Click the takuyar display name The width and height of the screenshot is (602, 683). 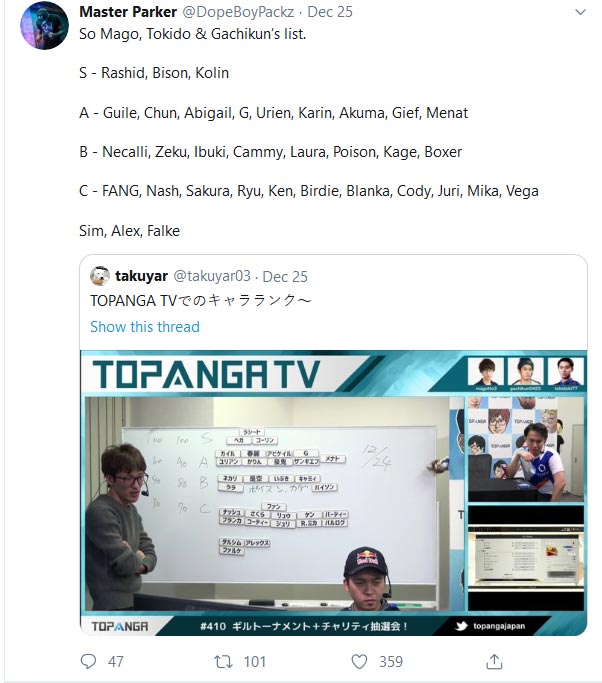[x=142, y=276]
